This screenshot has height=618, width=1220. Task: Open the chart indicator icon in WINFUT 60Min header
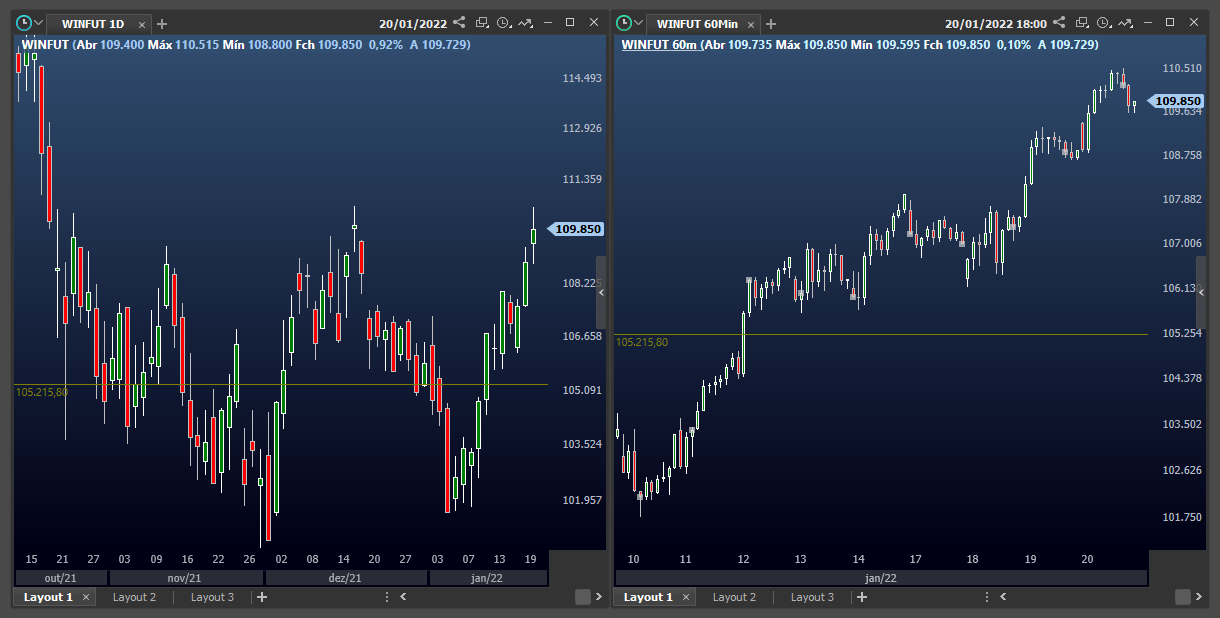(1125, 22)
